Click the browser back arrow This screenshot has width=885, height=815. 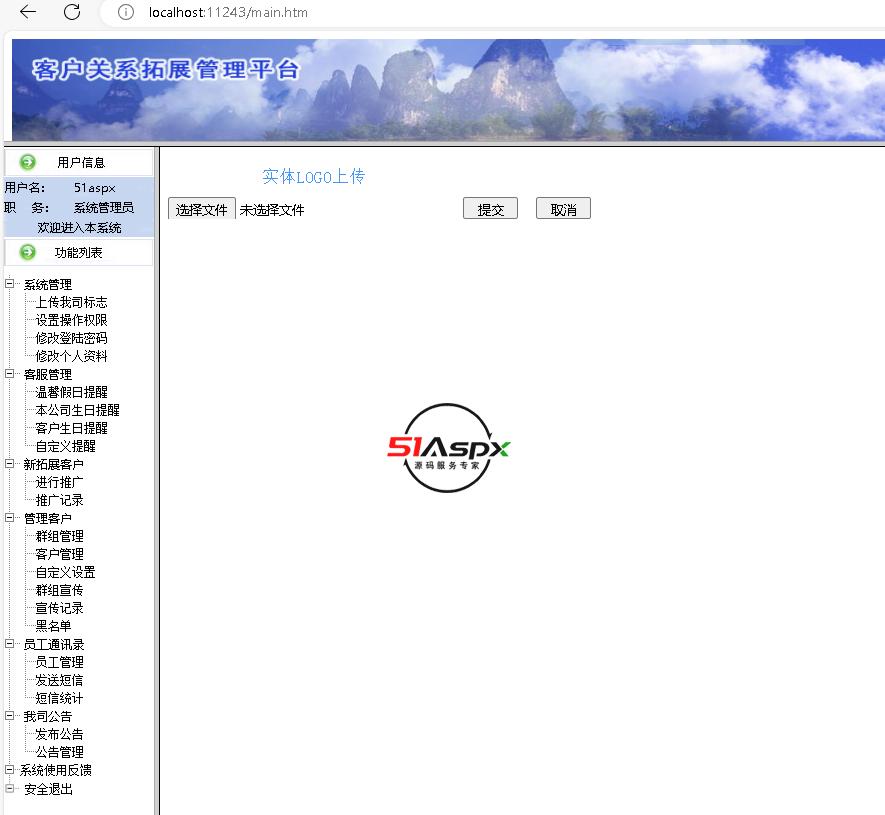[28, 12]
